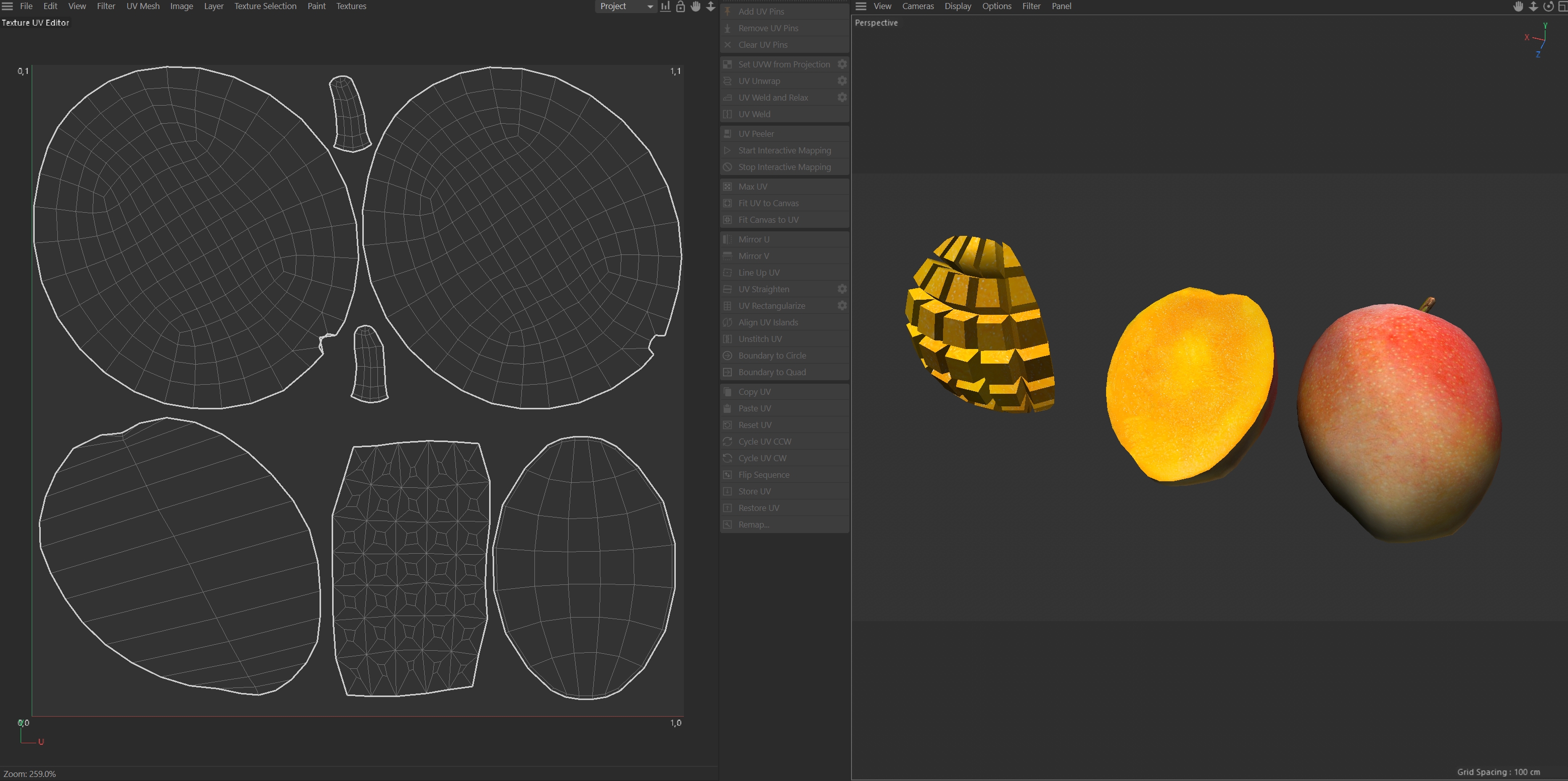Open UV Unwrap settings gear
This screenshot has height=781, width=1568.
click(x=842, y=81)
